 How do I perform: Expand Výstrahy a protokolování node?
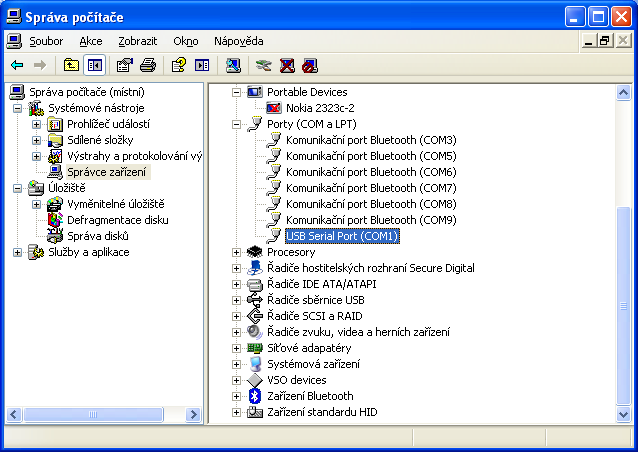click(x=36, y=156)
